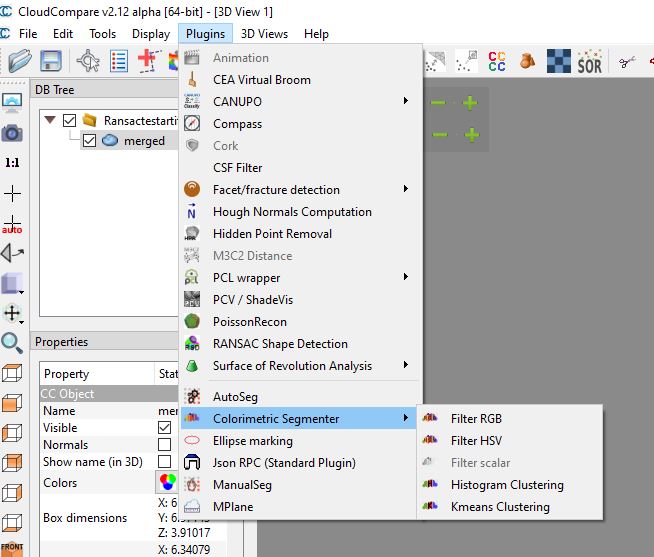Click the Open file folder icon
The width and height of the screenshot is (654, 557).
19,61
